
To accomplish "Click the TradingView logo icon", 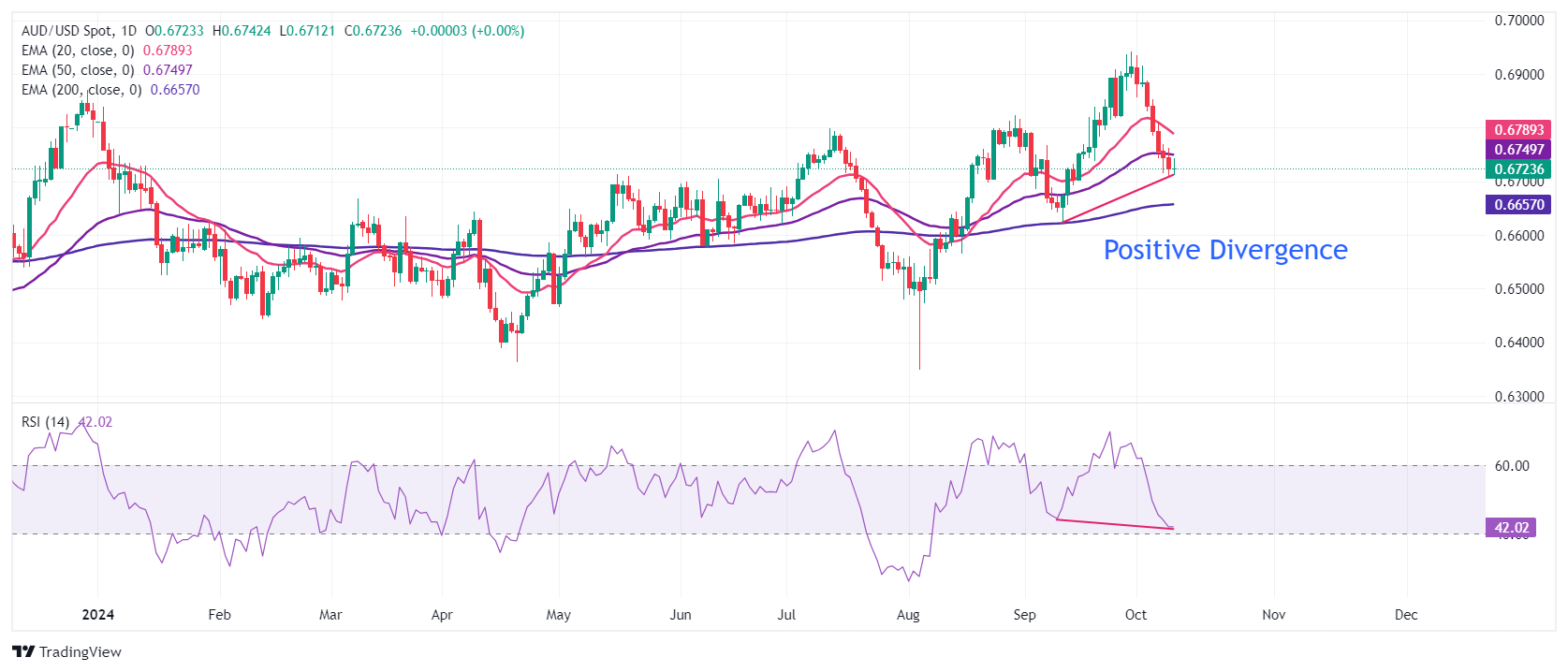I will coord(23,651).
